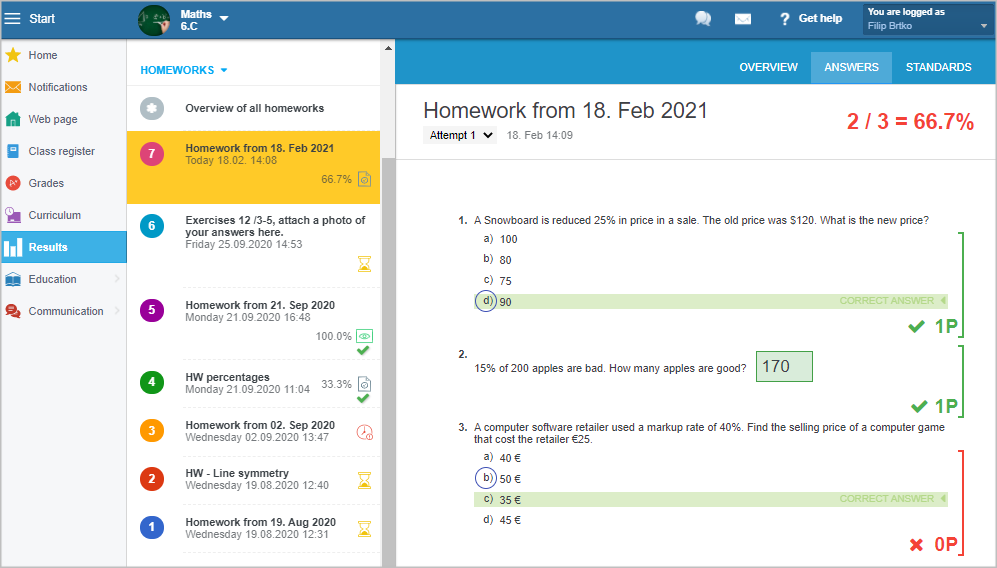Open Homework from 21. Sep 2020 entry
The width and height of the screenshot is (997, 568).
(254, 324)
